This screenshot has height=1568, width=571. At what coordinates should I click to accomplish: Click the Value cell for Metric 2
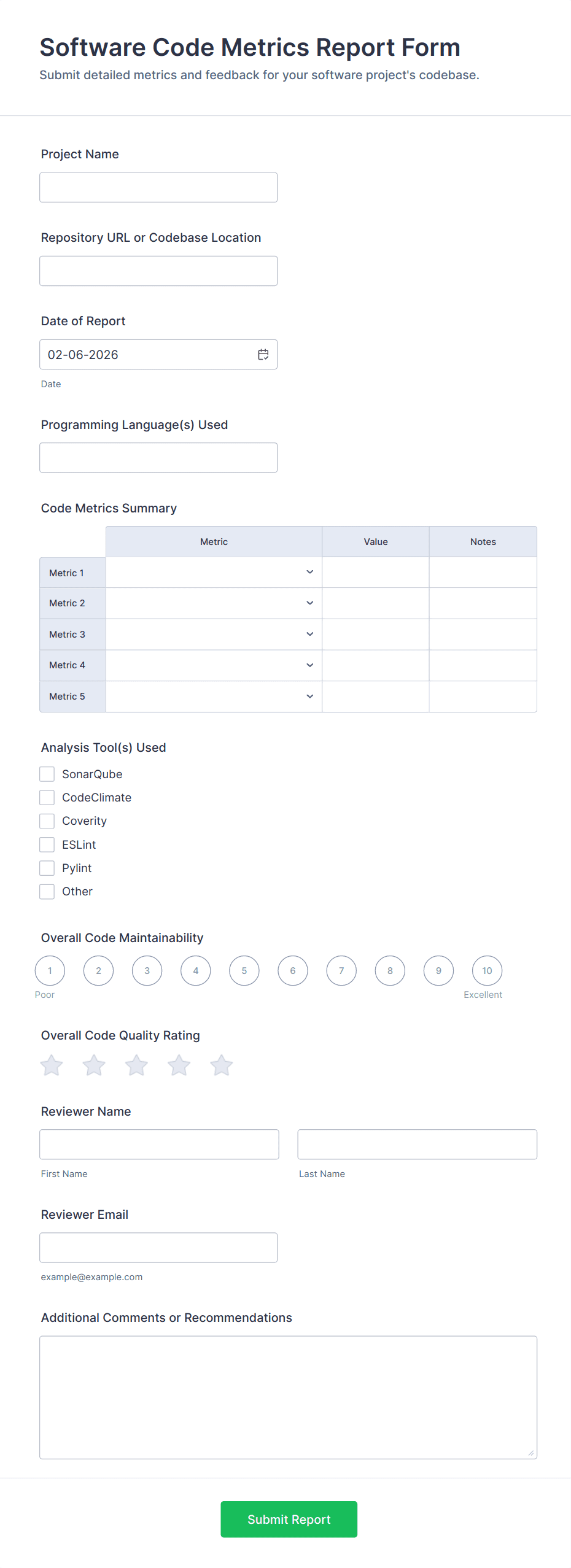click(375, 603)
